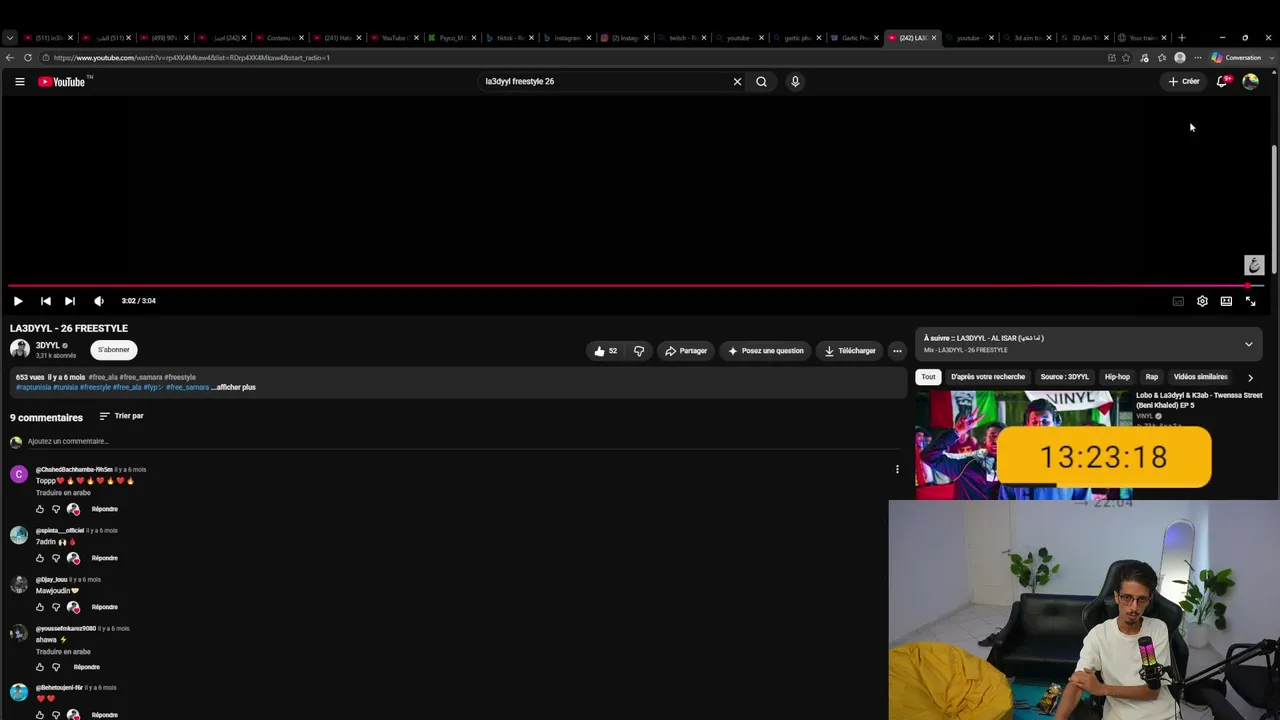Open the youssefmkarez9080 profile avatar
This screenshot has height=720, width=1280.
[x=19, y=633]
